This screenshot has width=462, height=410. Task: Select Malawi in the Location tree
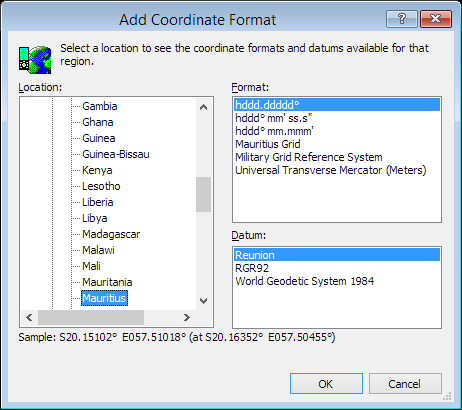[98, 250]
